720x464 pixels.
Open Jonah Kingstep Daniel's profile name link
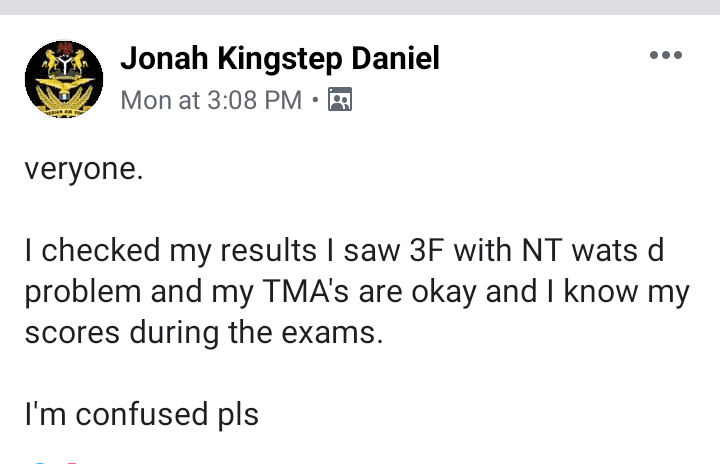(x=280, y=58)
